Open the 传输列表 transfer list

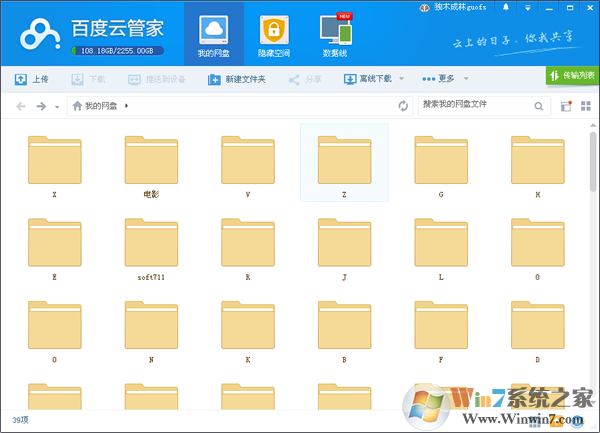[572, 75]
